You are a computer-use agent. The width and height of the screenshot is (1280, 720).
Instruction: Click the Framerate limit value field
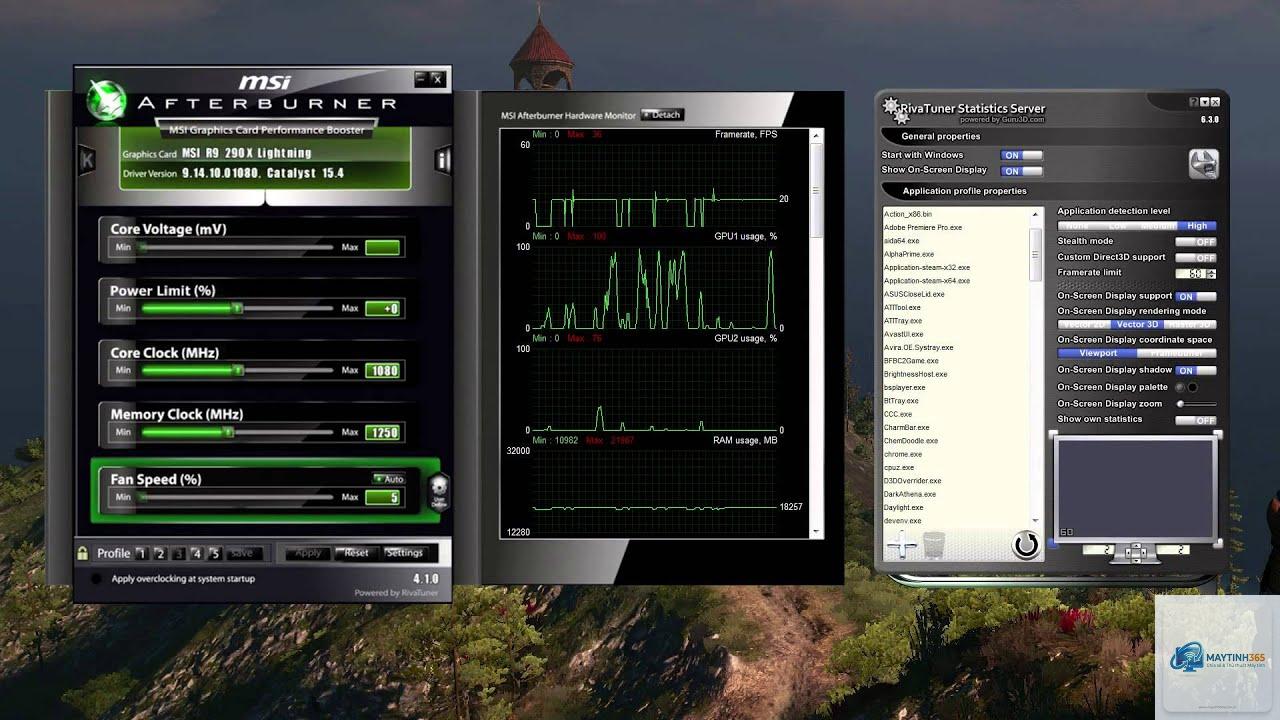click(1192, 273)
